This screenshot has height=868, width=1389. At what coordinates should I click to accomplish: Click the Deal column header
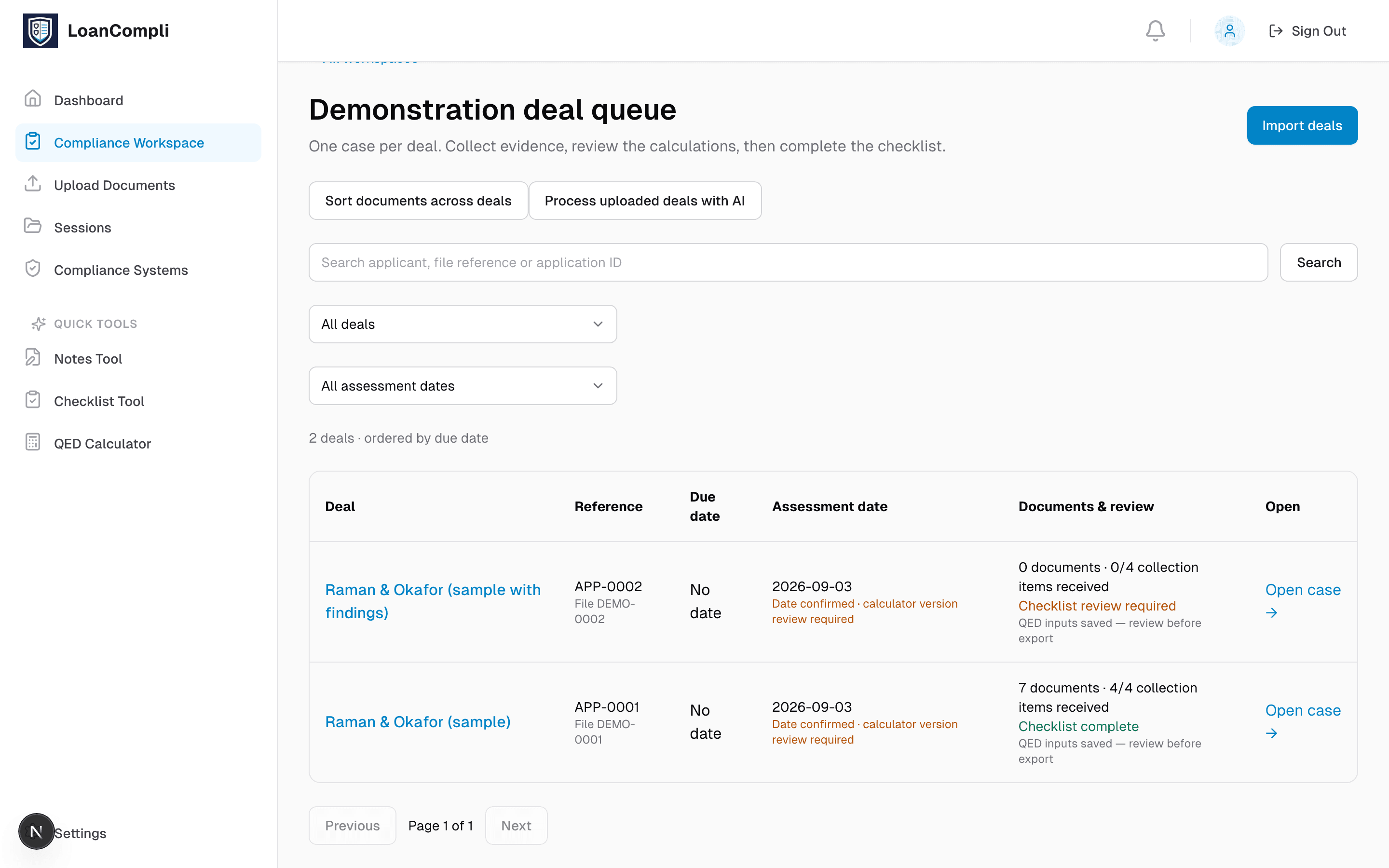340,506
